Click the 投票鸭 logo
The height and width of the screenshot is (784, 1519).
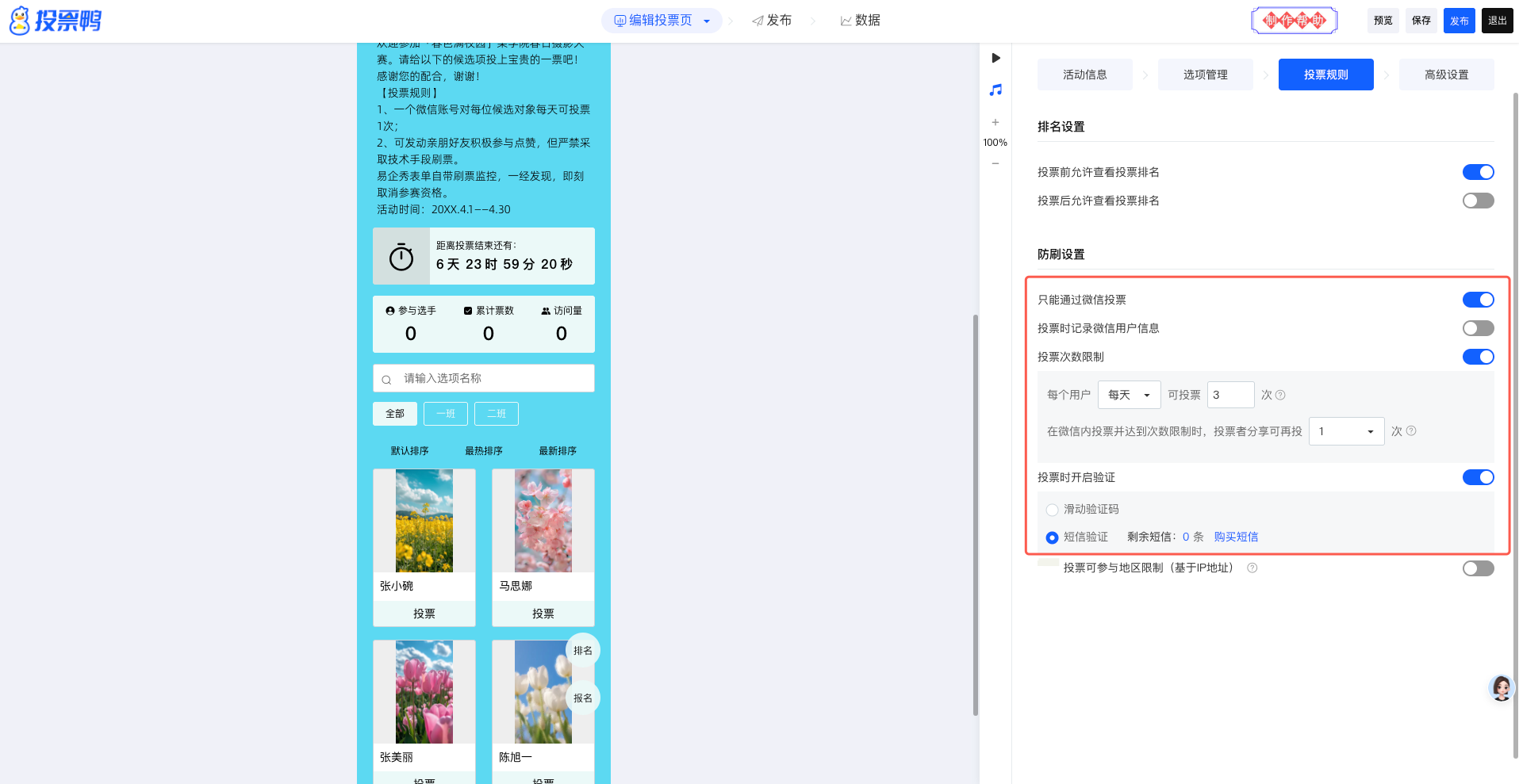[x=56, y=21]
